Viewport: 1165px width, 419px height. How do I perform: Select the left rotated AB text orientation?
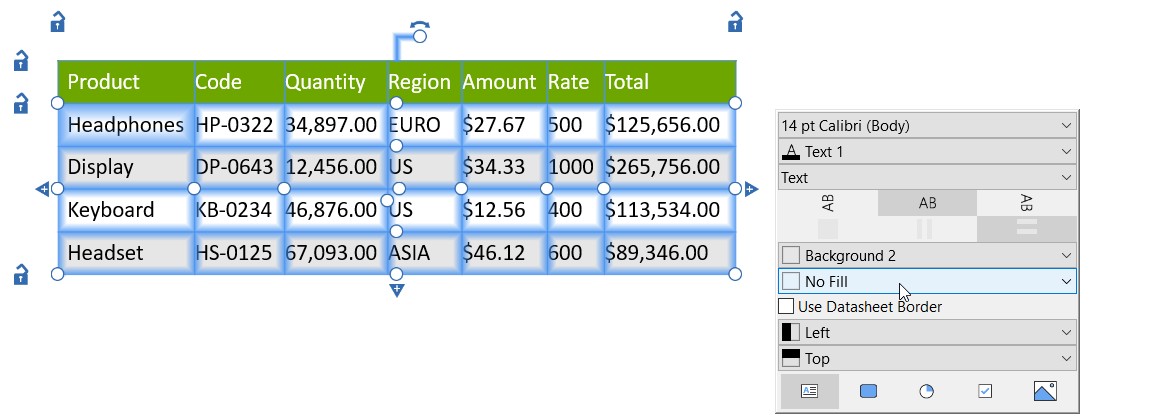click(828, 203)
